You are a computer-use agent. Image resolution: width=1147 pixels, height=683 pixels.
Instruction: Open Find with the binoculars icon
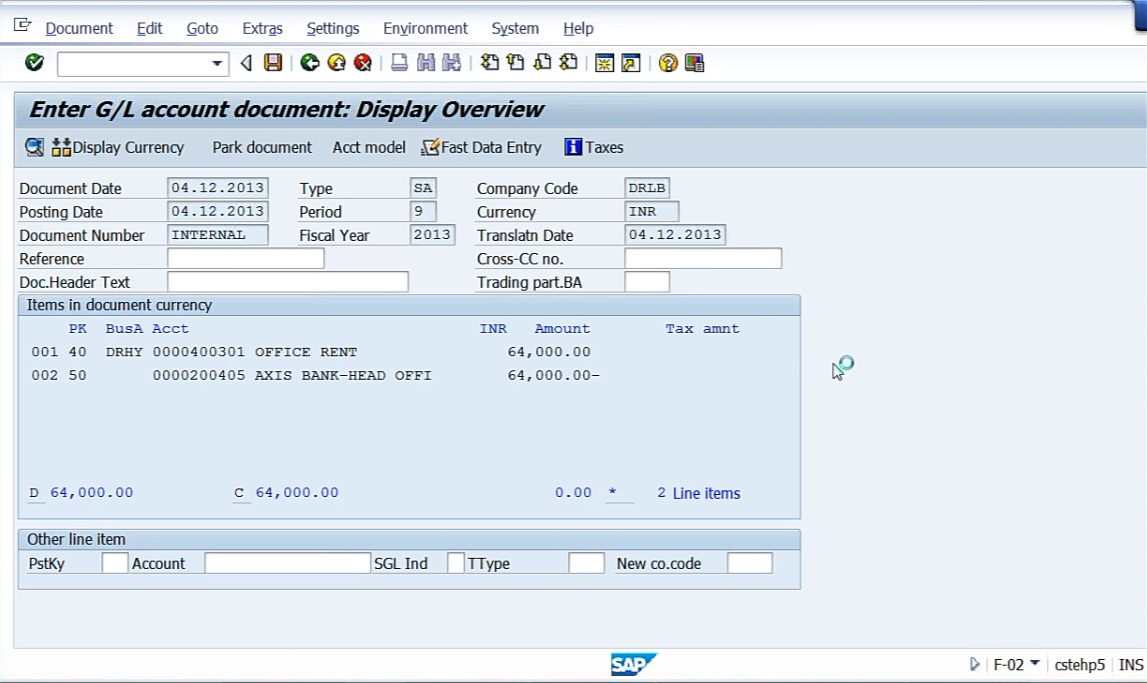click(x=426, y=63)
